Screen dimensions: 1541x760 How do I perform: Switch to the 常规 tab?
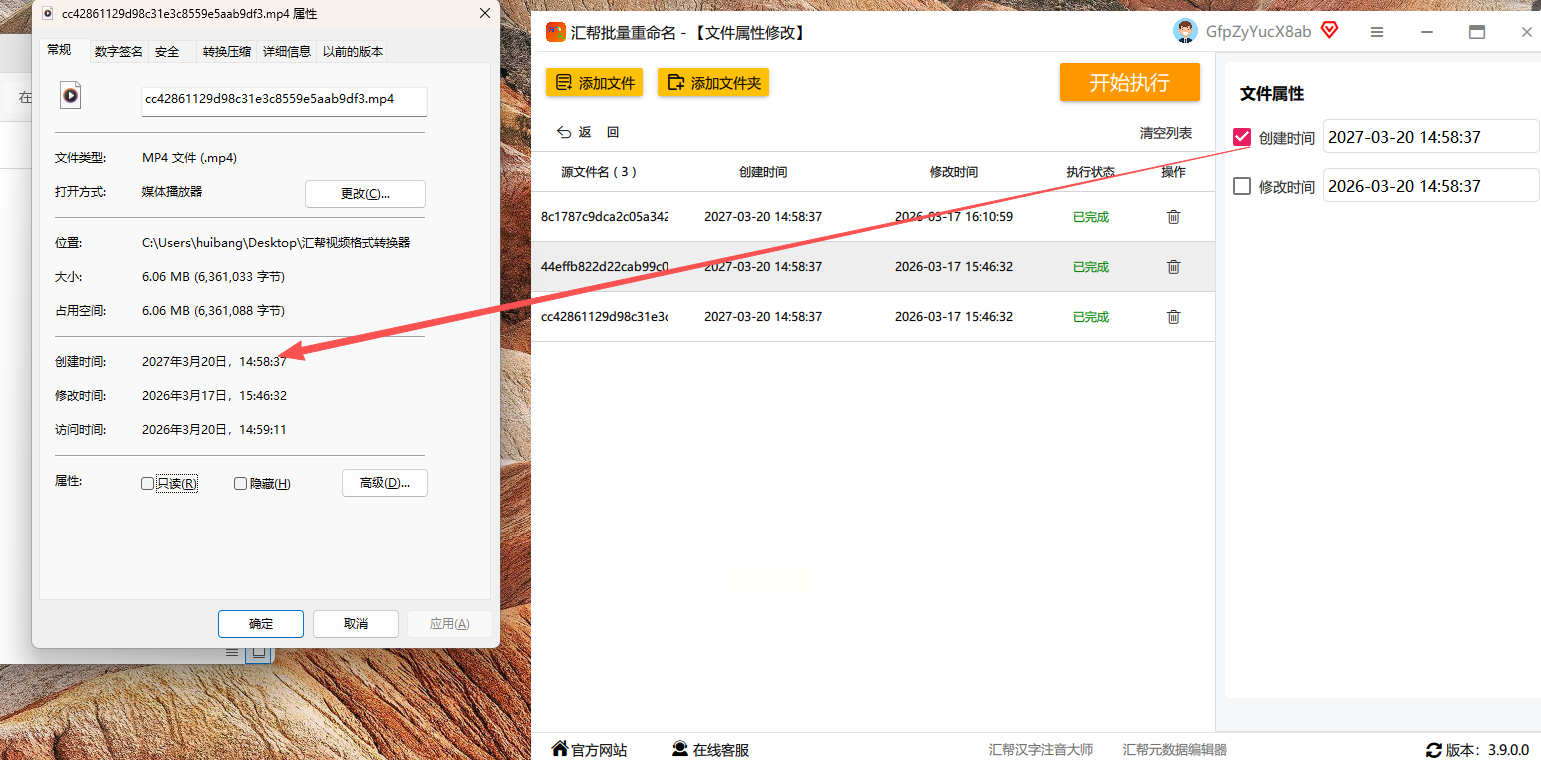[x=60, y=50]
